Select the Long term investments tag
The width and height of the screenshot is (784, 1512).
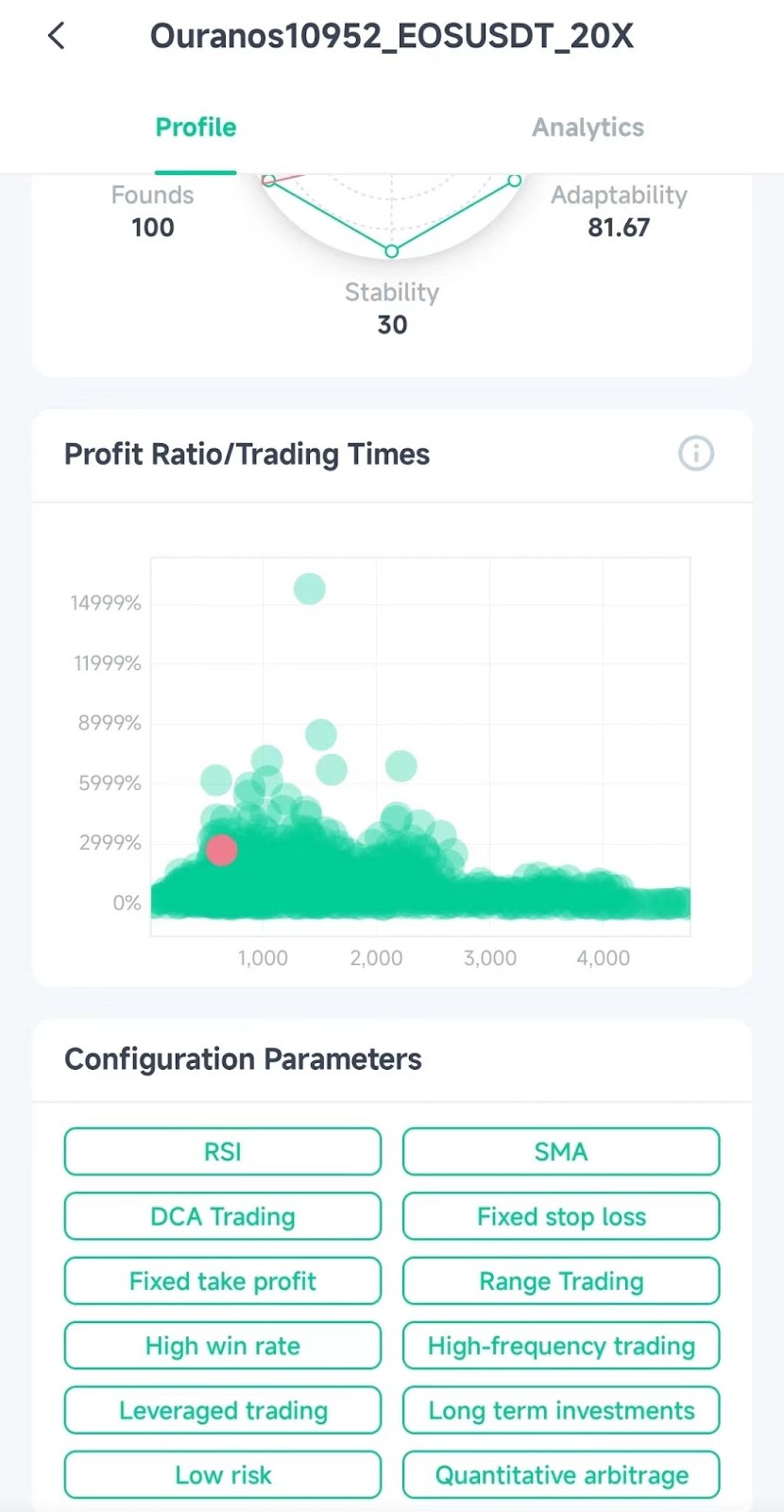(561, 1411)
